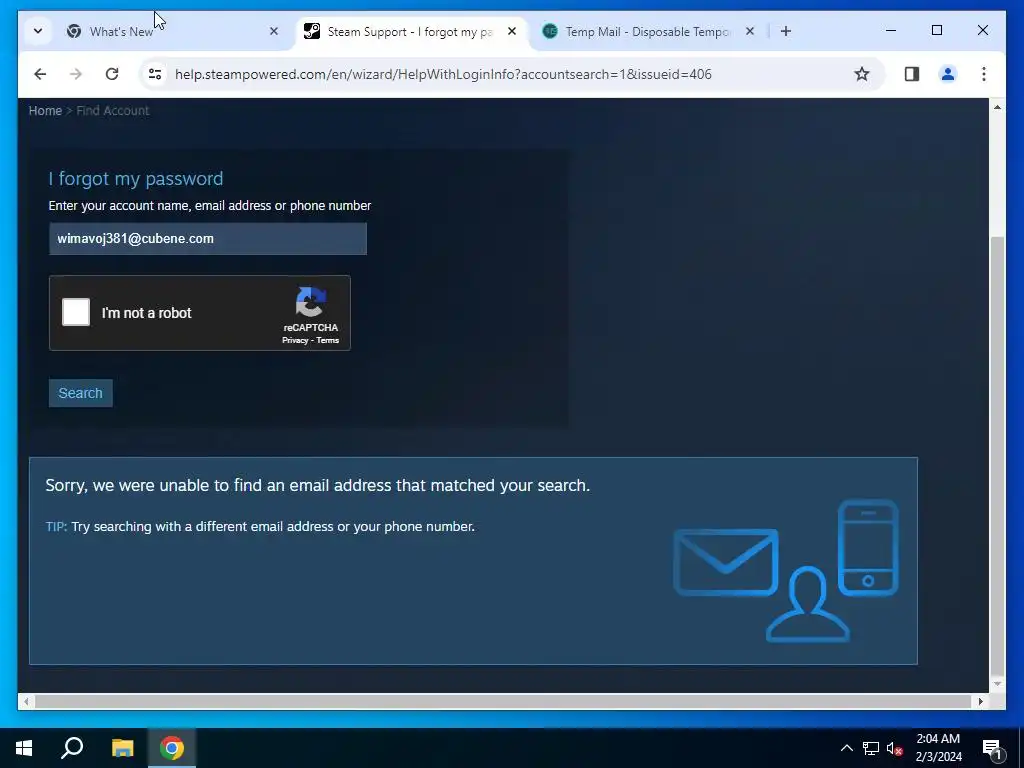Viewport: 1024px width, 768px height.
Task: Click the TIP text about different email
Action: point(260,526)
